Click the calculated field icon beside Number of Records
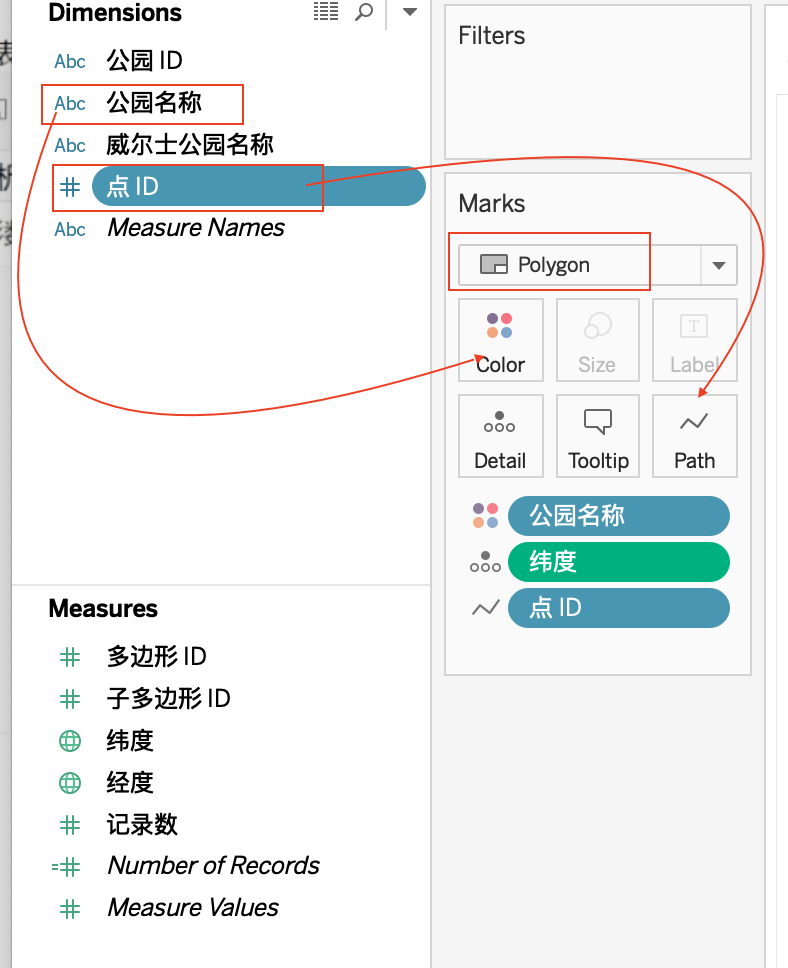 (x=66, y=867)
